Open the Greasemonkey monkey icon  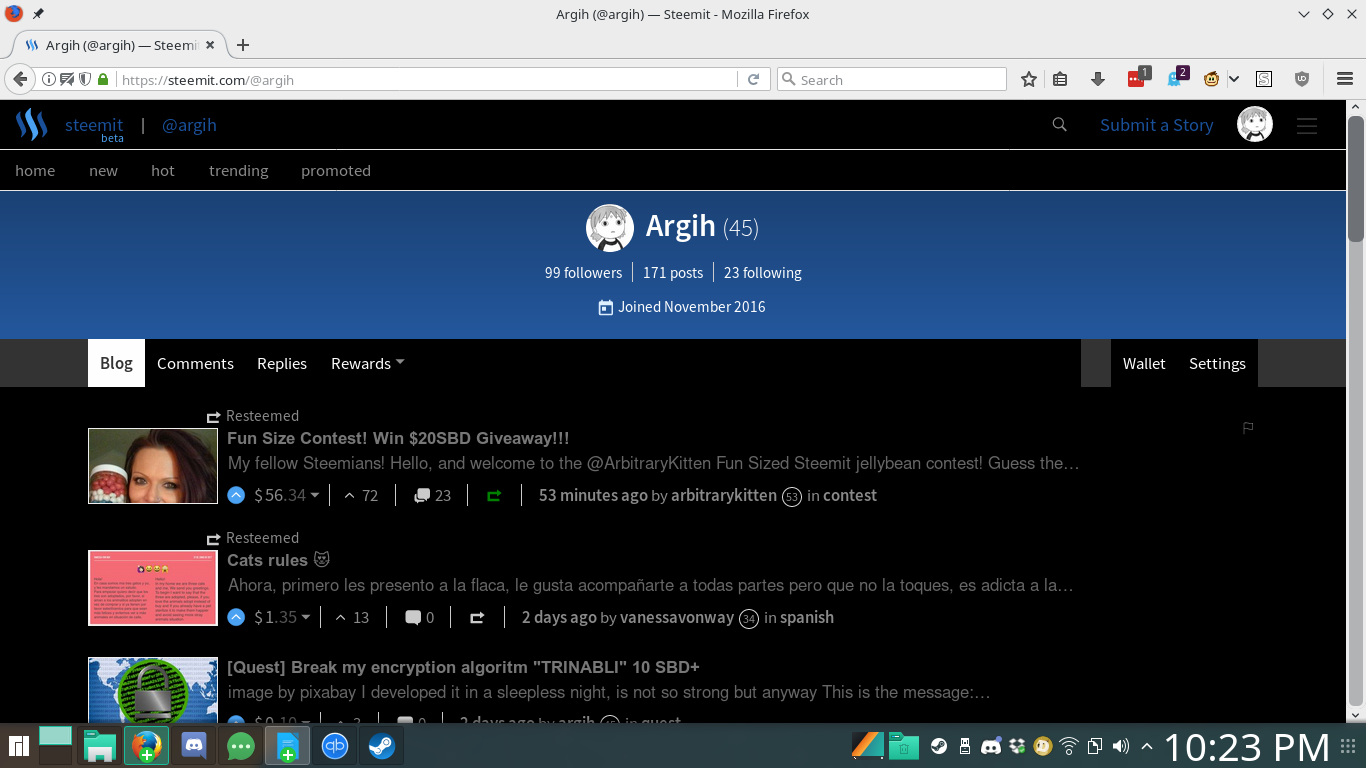1211,79
